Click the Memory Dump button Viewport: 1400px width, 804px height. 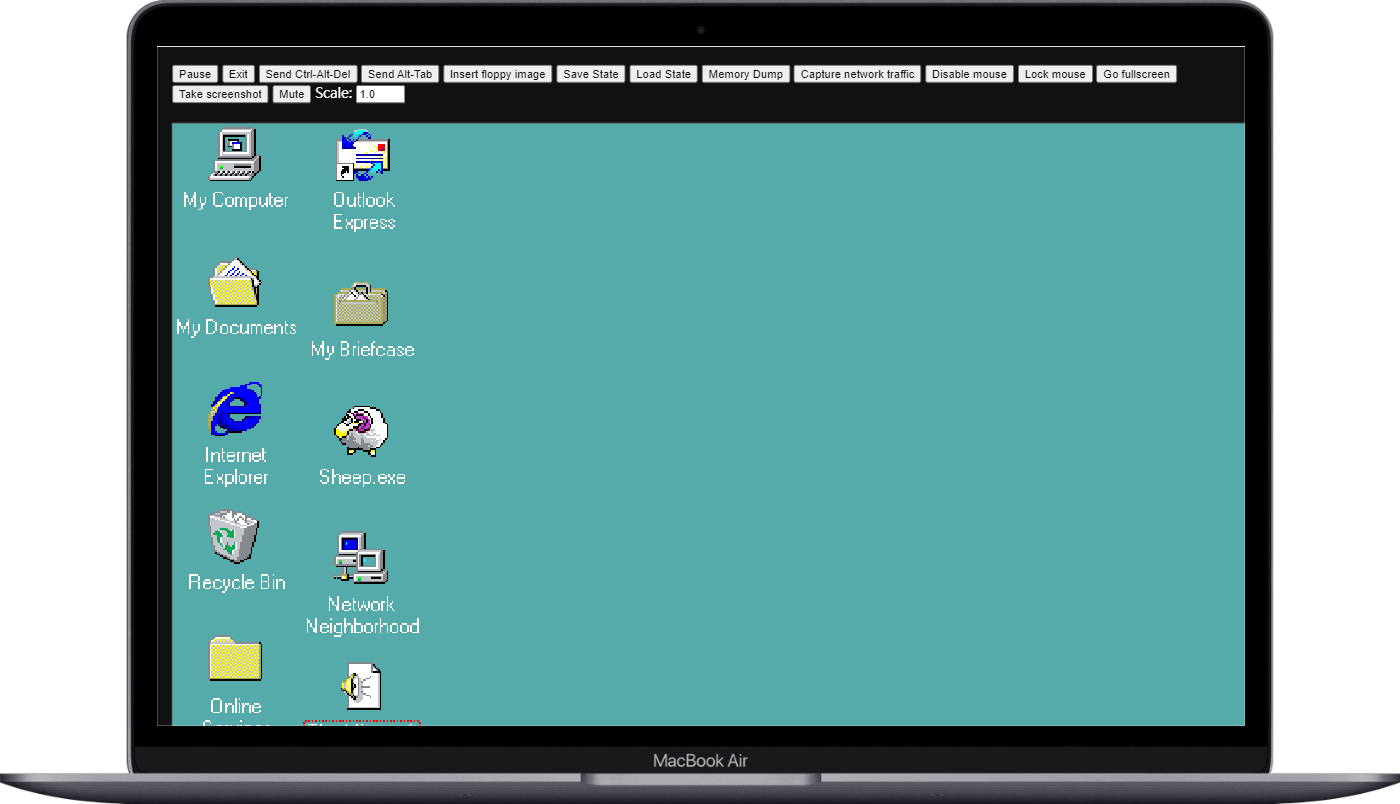pos(746,74)
